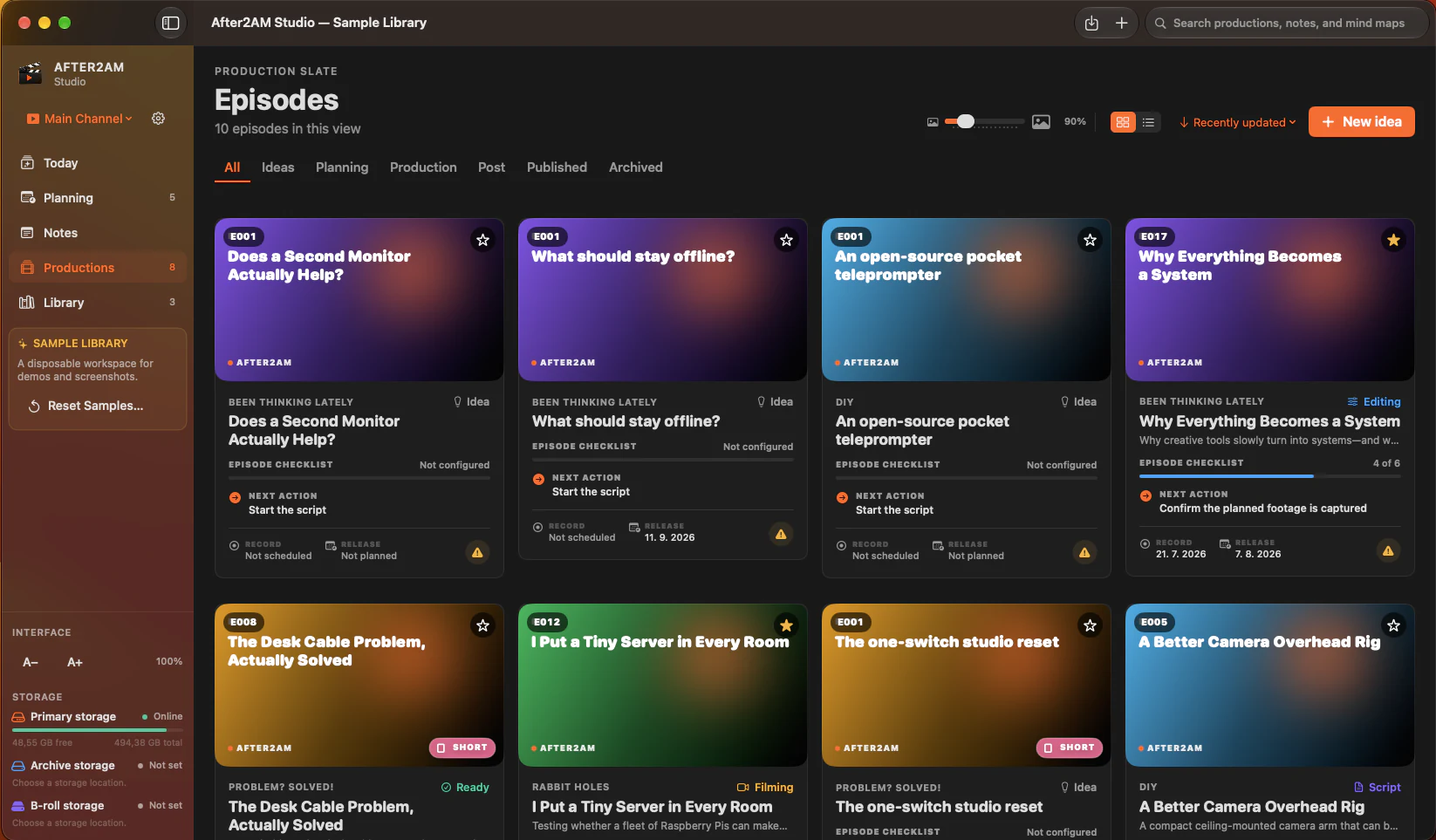Open the Why Everything Becomes a System thumbnail
Screen dimensions: 1436x840
coord(1270,300)
